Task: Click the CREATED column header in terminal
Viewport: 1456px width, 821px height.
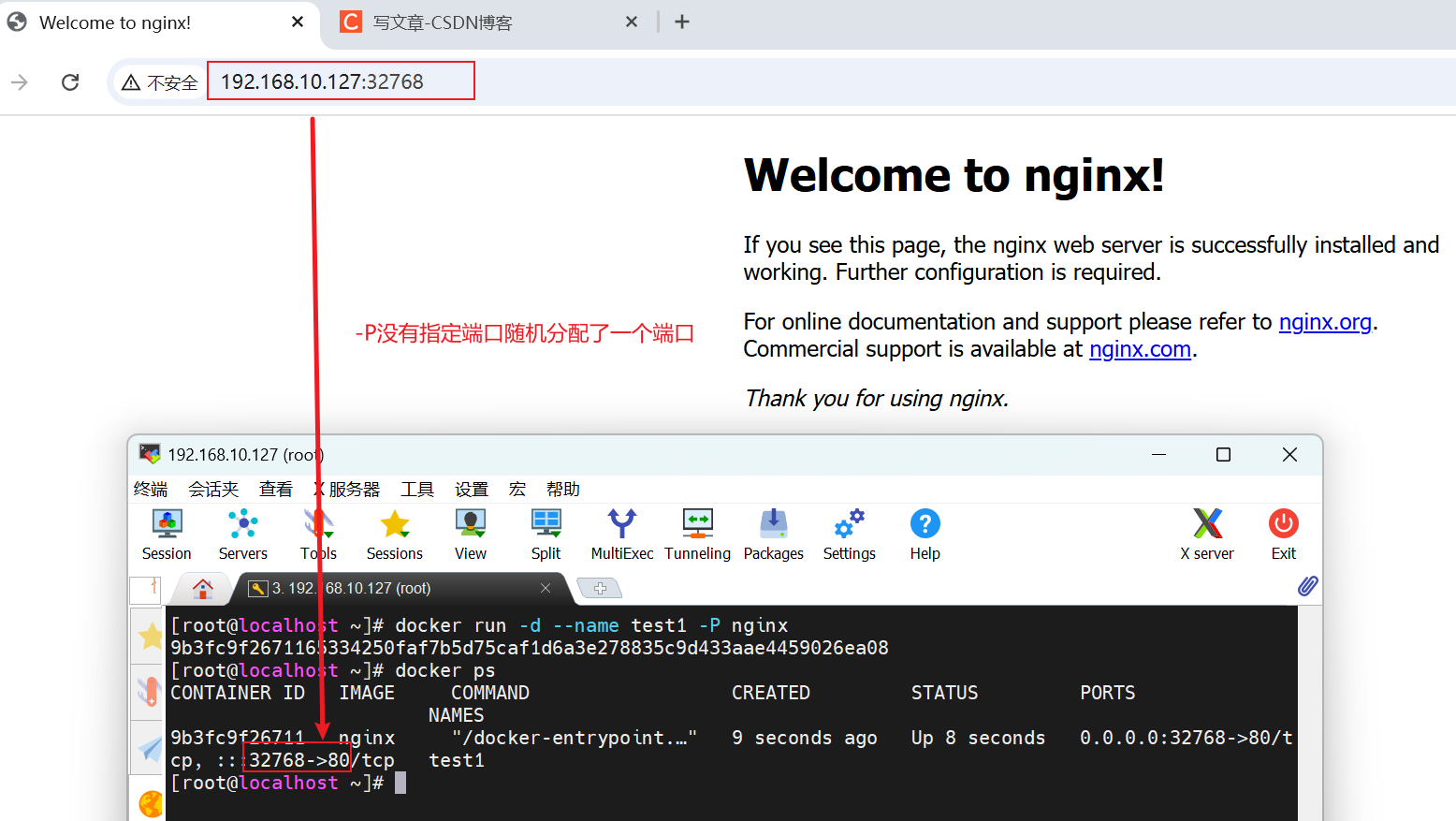Action: tap(771, 693)
